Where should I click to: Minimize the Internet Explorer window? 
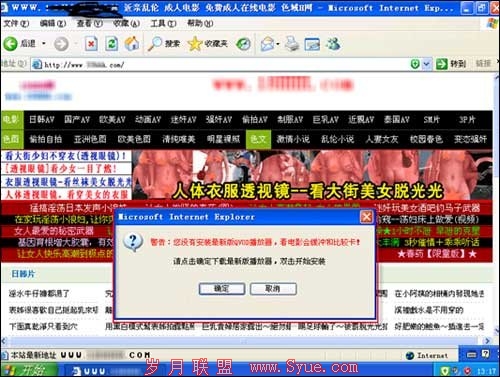(467, 8)
